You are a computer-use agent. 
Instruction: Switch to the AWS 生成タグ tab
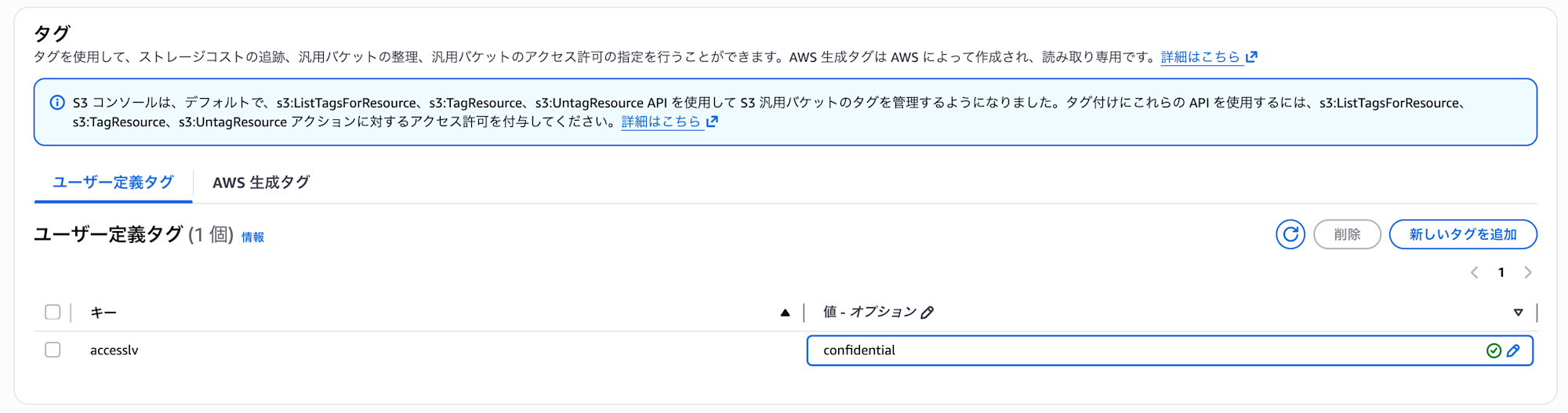(261, 183)
